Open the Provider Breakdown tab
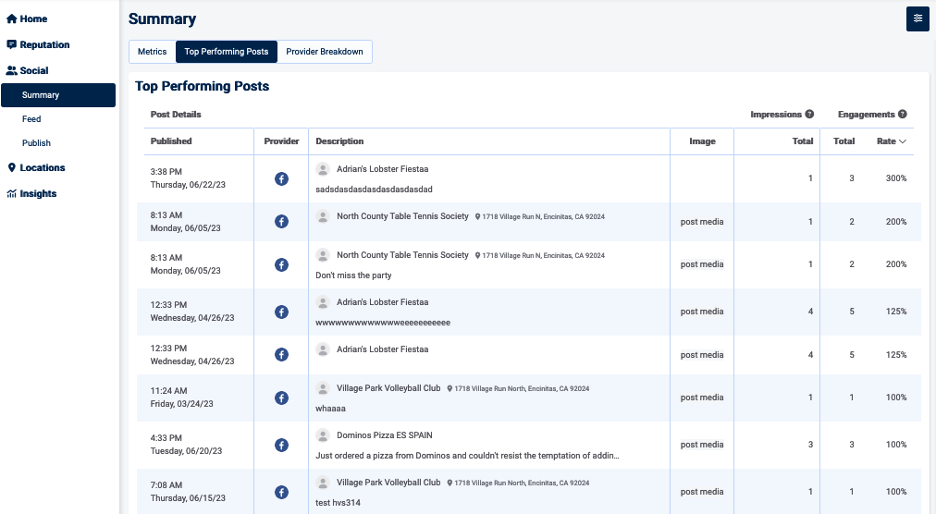The height and width of the screenshot is (514, 936). [324, 52]
